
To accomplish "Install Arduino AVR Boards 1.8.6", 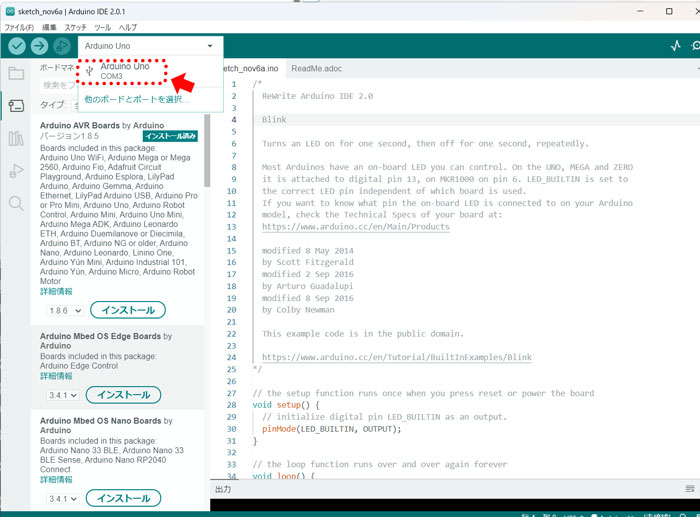I will [128, 310].
